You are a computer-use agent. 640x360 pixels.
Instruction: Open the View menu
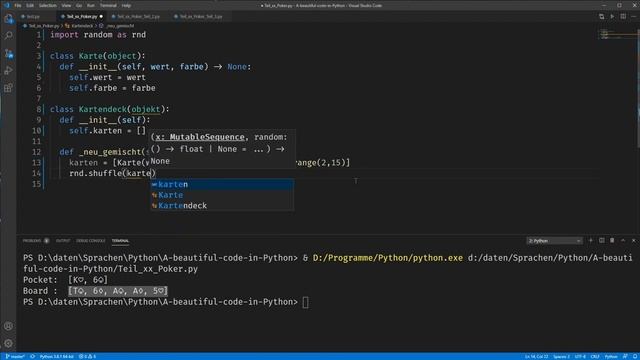click(66, 5)
